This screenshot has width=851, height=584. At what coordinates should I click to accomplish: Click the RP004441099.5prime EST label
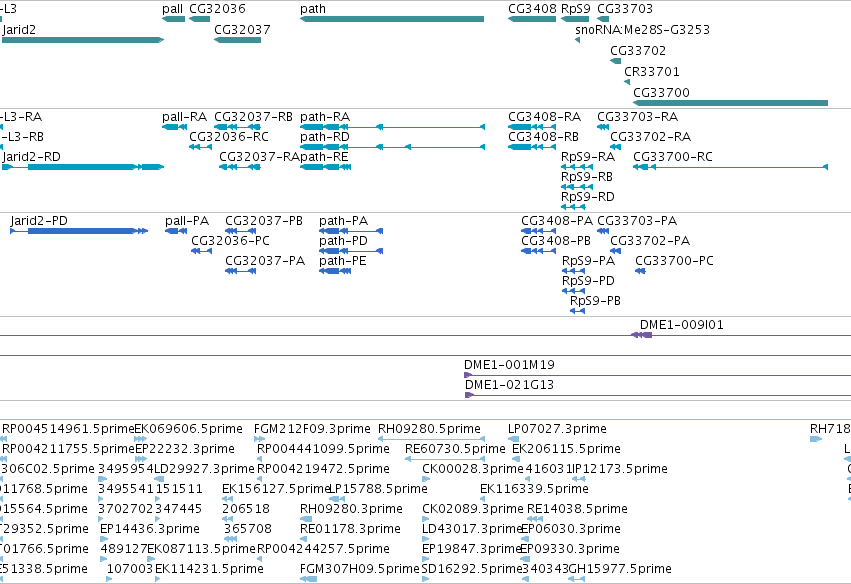pyautogui.click(x=323, y=449)
